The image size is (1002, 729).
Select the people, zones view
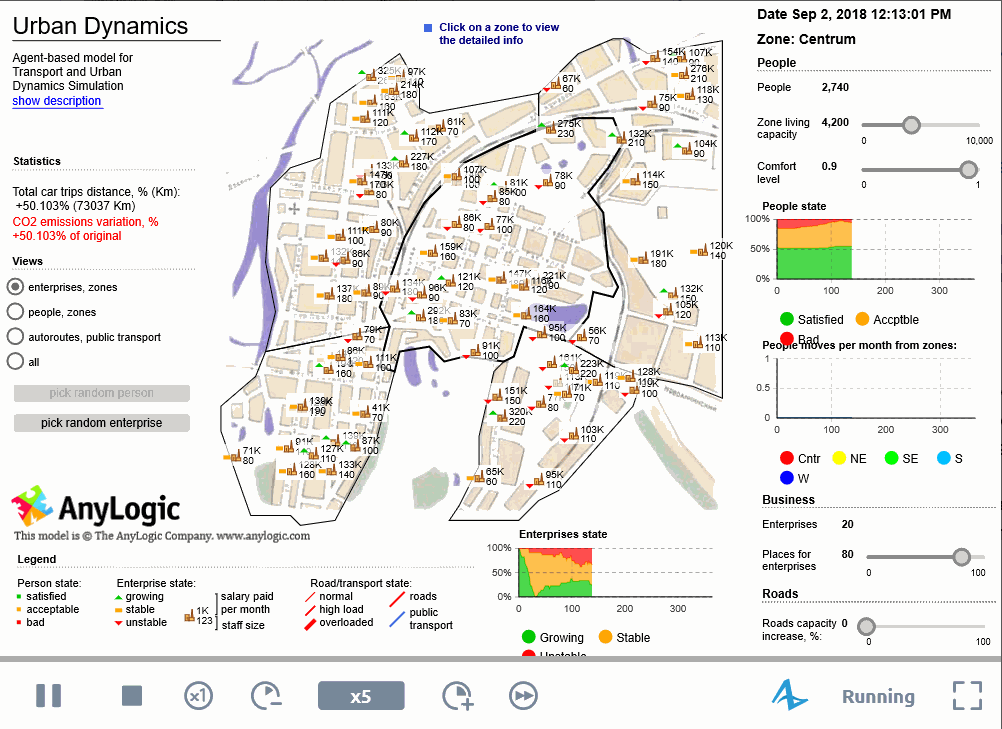[x=15, y=312]
